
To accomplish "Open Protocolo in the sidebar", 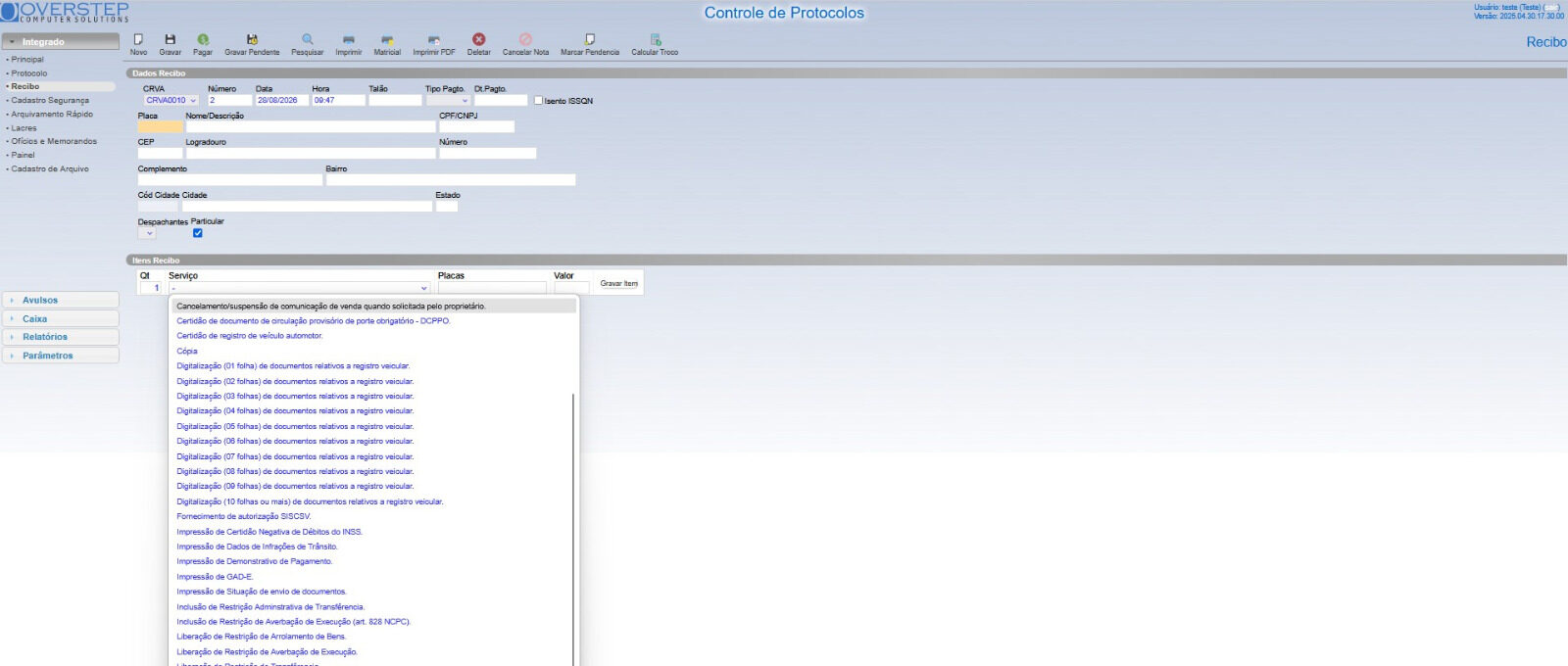I will pyautogui.click(x=29, y=73).
